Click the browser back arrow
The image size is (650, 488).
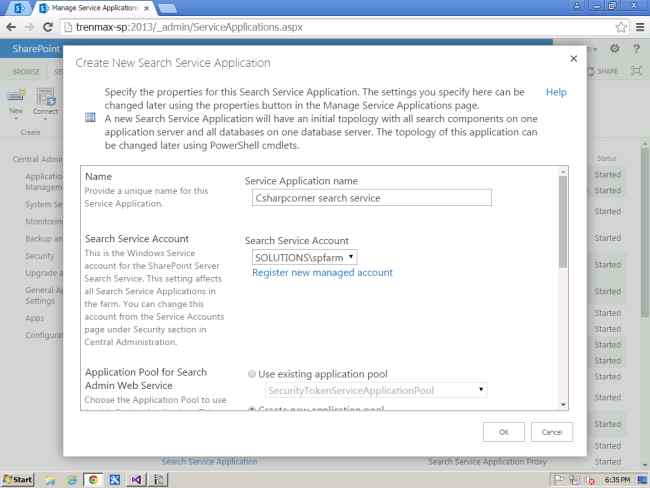pos(11,27)
